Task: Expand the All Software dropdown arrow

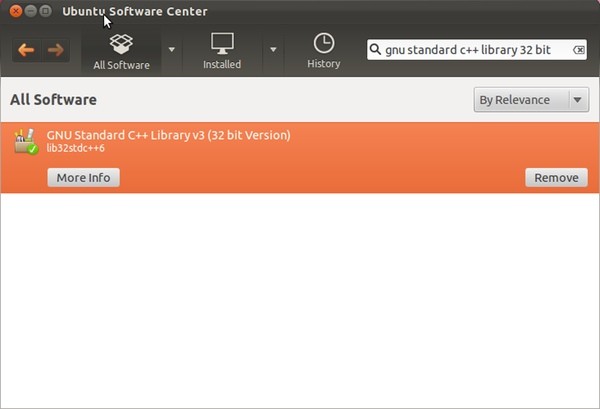Action: 172,49
